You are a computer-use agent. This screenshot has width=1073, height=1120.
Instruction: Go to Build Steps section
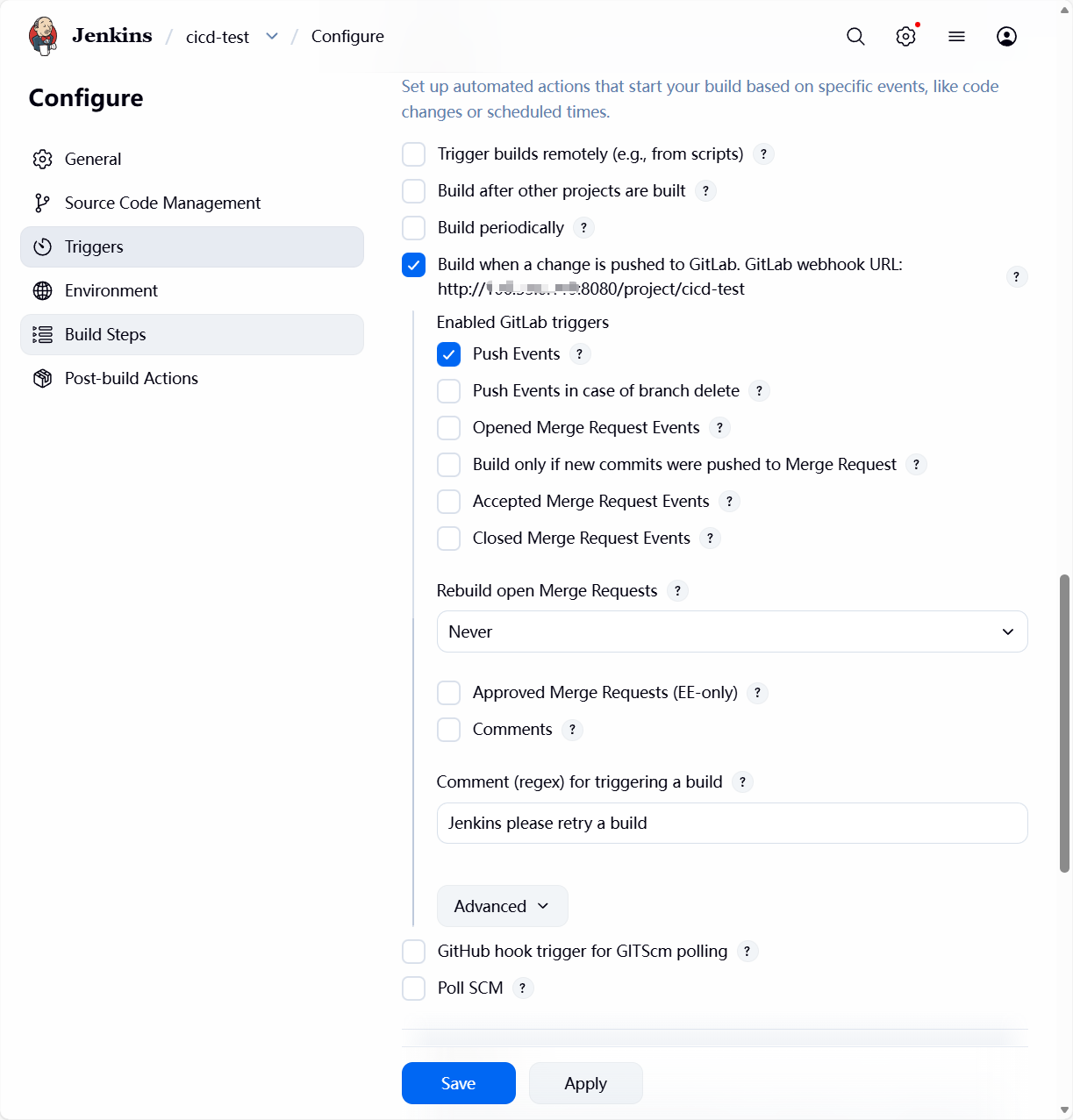[191, 334]
